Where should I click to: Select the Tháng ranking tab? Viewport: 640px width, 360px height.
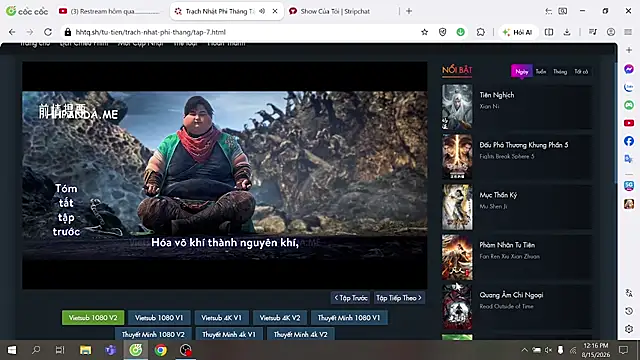tap(560, 71)
